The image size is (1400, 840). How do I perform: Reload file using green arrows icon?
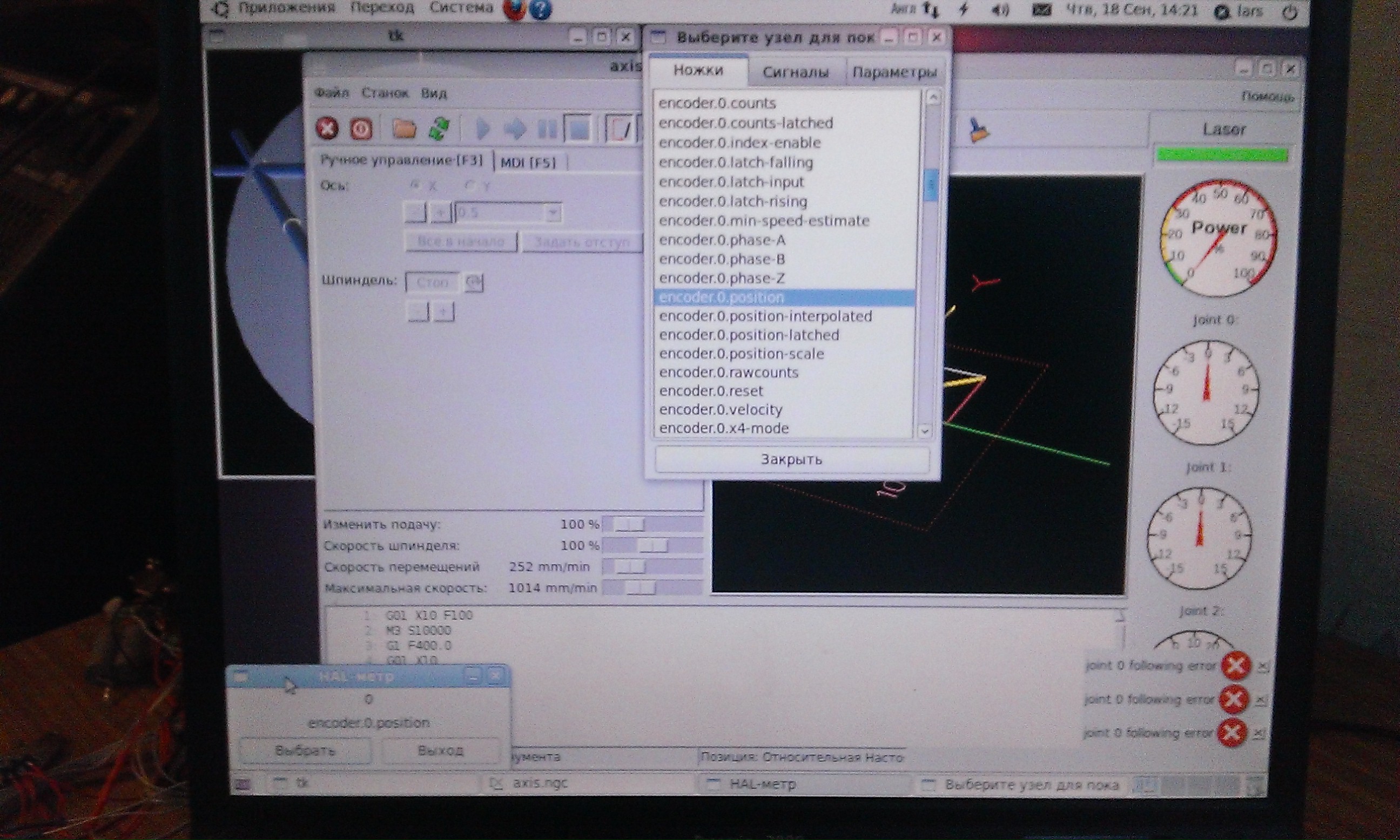click(440, 128)
